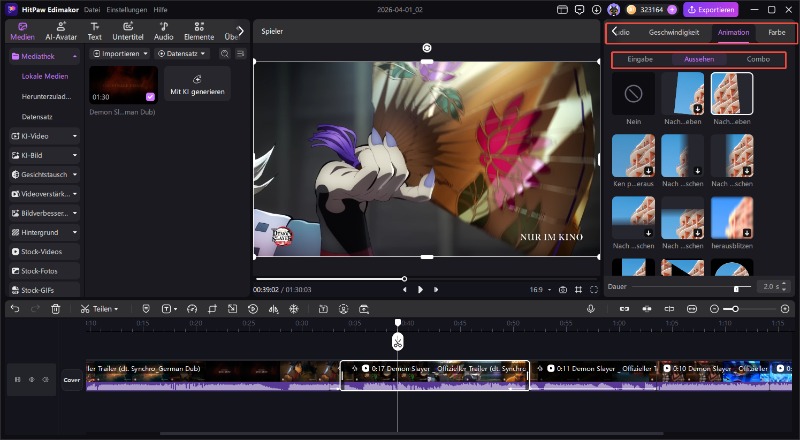800x440 pixels.
Task: Click 'Mit KI generieren' button
Action: coord(197,85)
